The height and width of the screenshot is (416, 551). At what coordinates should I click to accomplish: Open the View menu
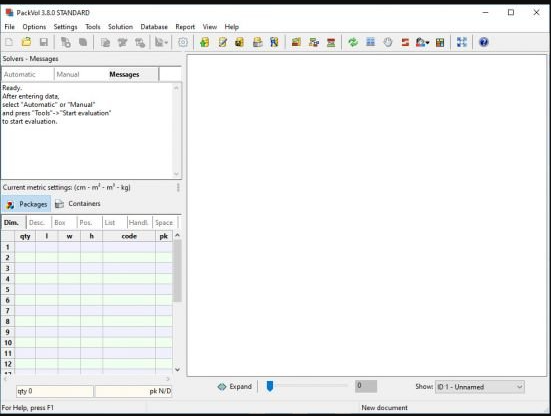click(210, 27)
